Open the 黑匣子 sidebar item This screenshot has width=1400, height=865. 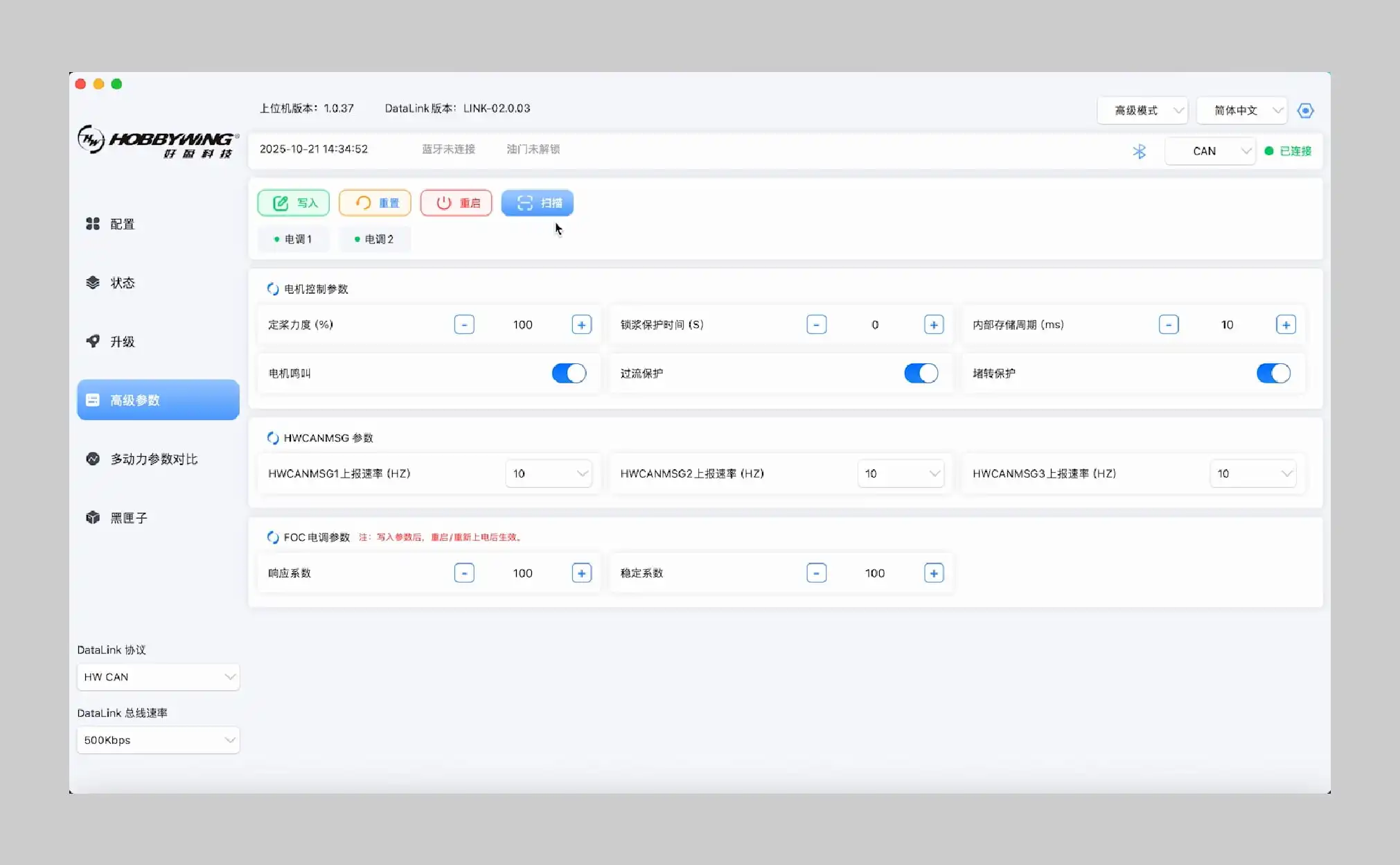point(129,518)
